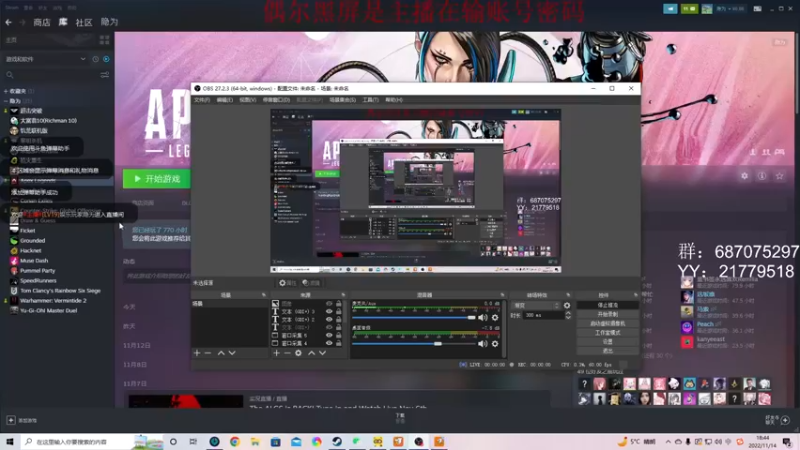Toggle visibility of 文本 (GDI+) 2 source
The height and width of the screenshot is (450, 800).
coord(329,319)
